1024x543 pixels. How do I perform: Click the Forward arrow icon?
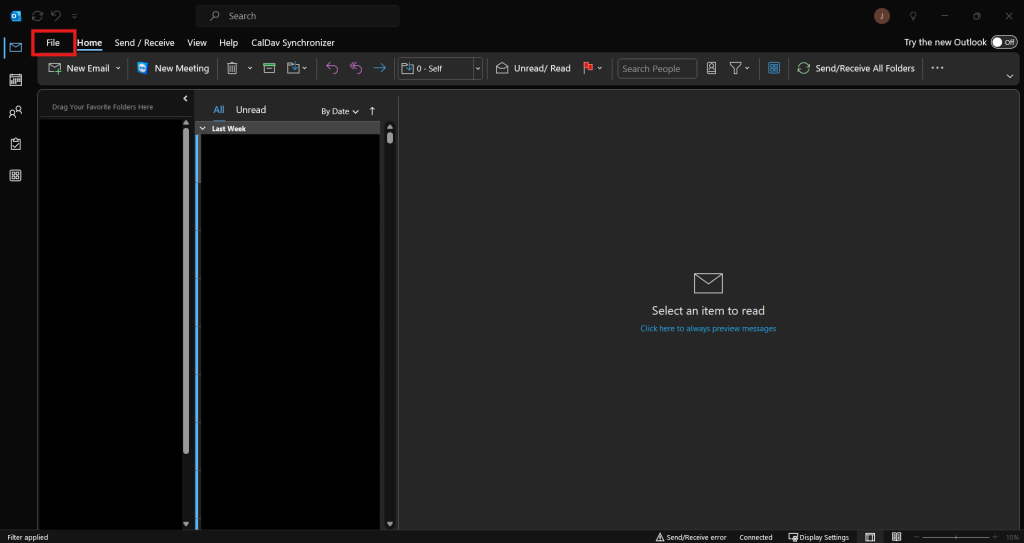click(379, 68)
